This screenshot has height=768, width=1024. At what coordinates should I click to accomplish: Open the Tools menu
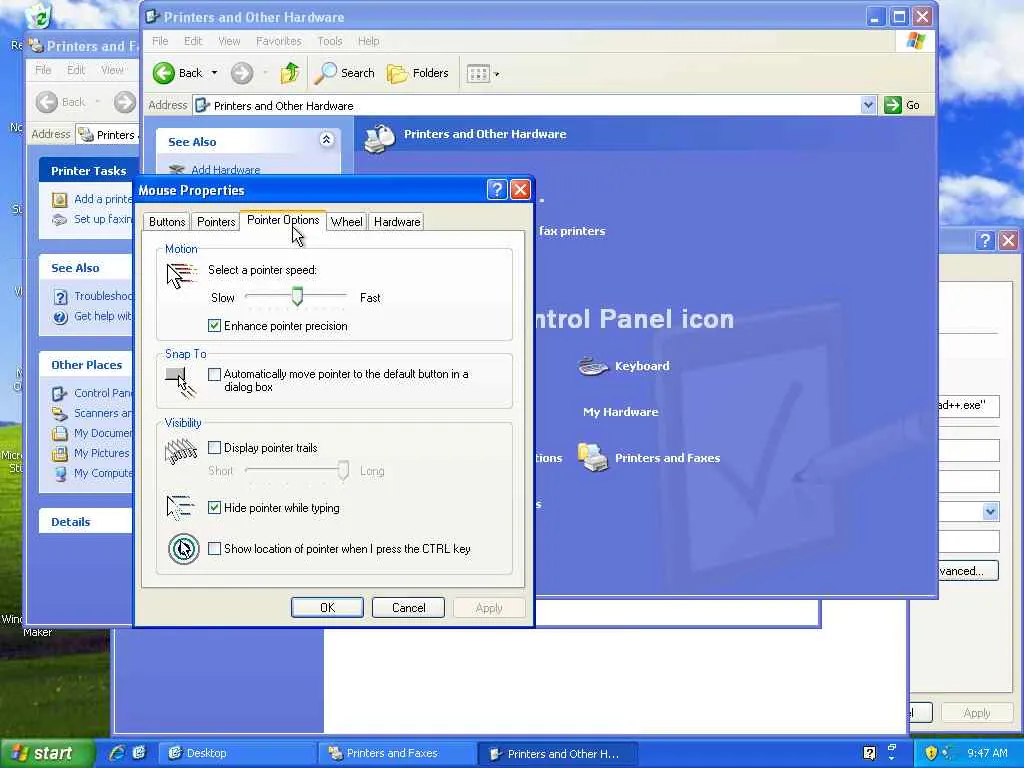(x=330, y=41)
